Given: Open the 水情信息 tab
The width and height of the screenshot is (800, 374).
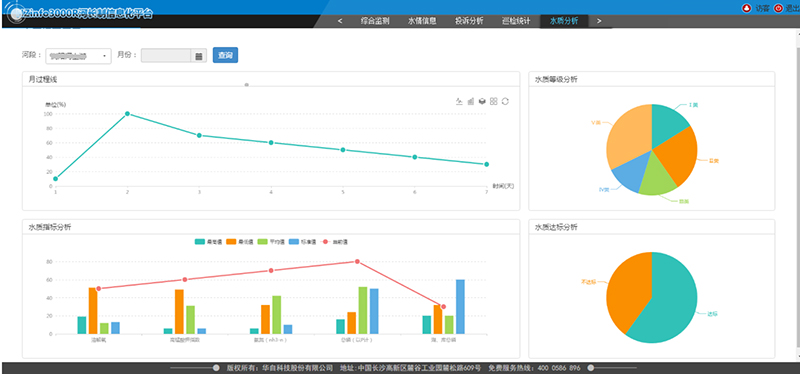Looking at the screenshot, I should [422, 21].
